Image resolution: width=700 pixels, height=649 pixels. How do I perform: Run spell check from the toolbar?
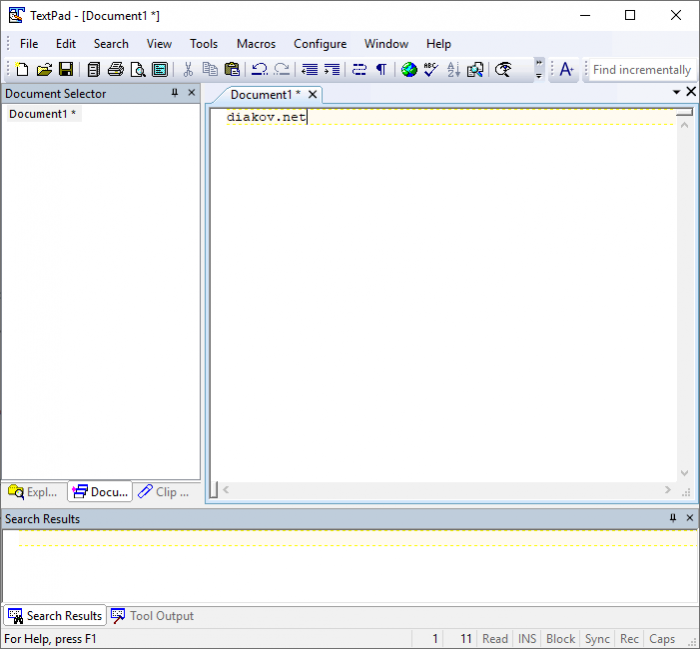(x=431, y=70)
